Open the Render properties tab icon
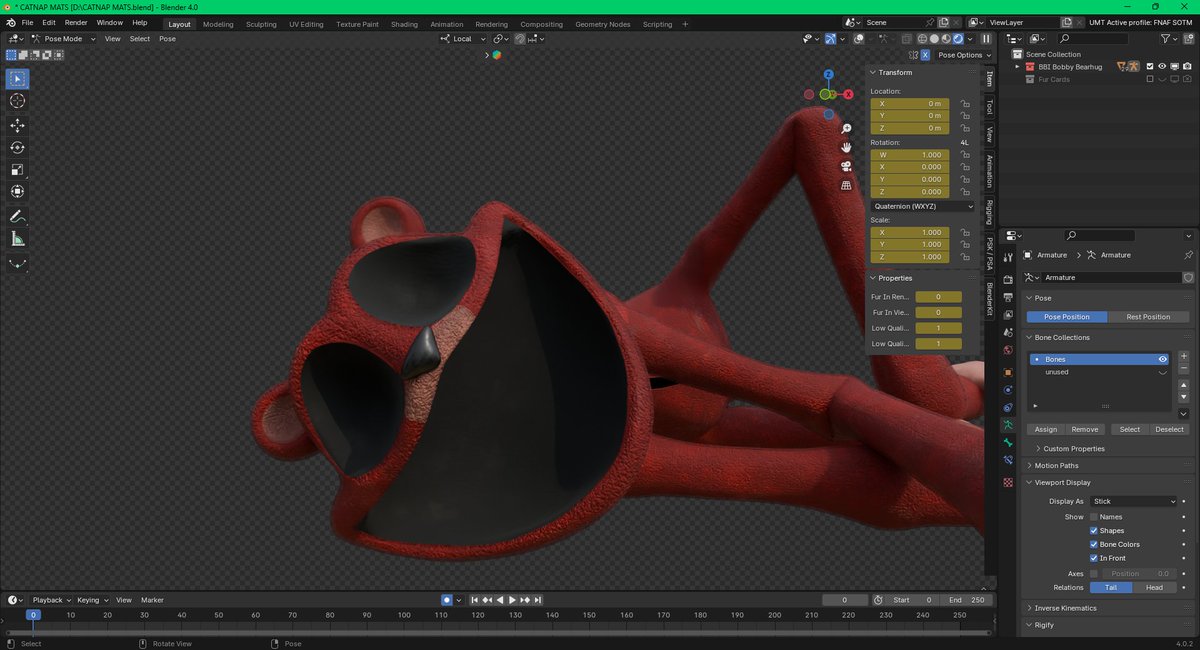Screen dimensions: 1200x650 pyautogui.click(x=1008, y=280)
